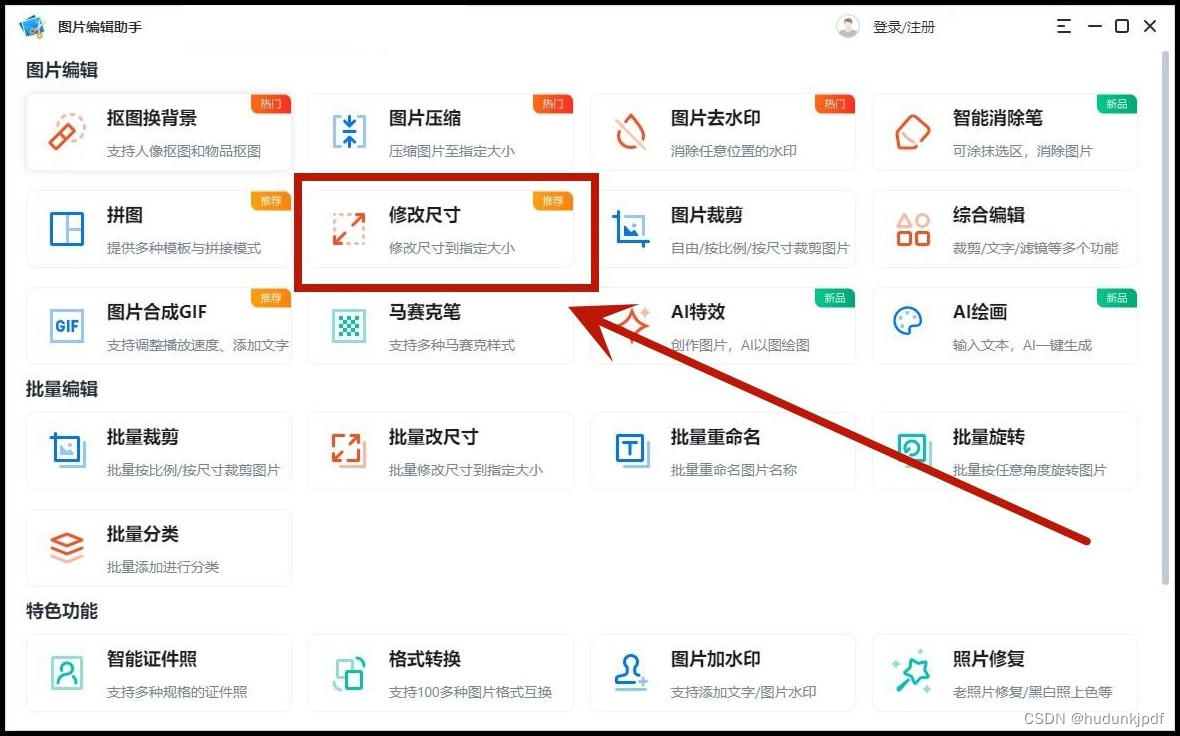Click the 综合编辑 shapes icon
Screen dimensions: 1180x736
[913, 229]
